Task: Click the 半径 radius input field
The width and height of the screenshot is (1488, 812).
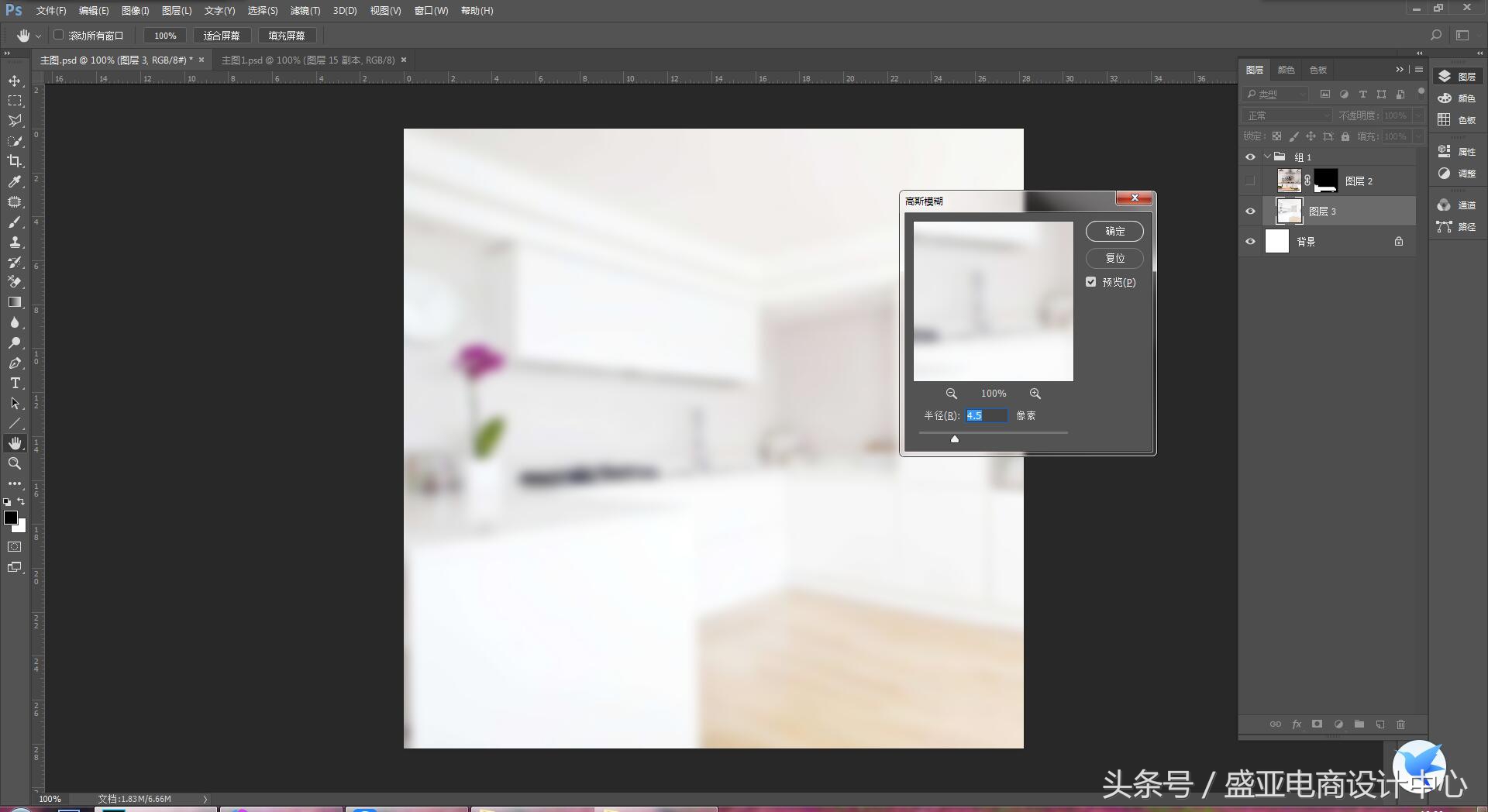Action: (986, 415)
